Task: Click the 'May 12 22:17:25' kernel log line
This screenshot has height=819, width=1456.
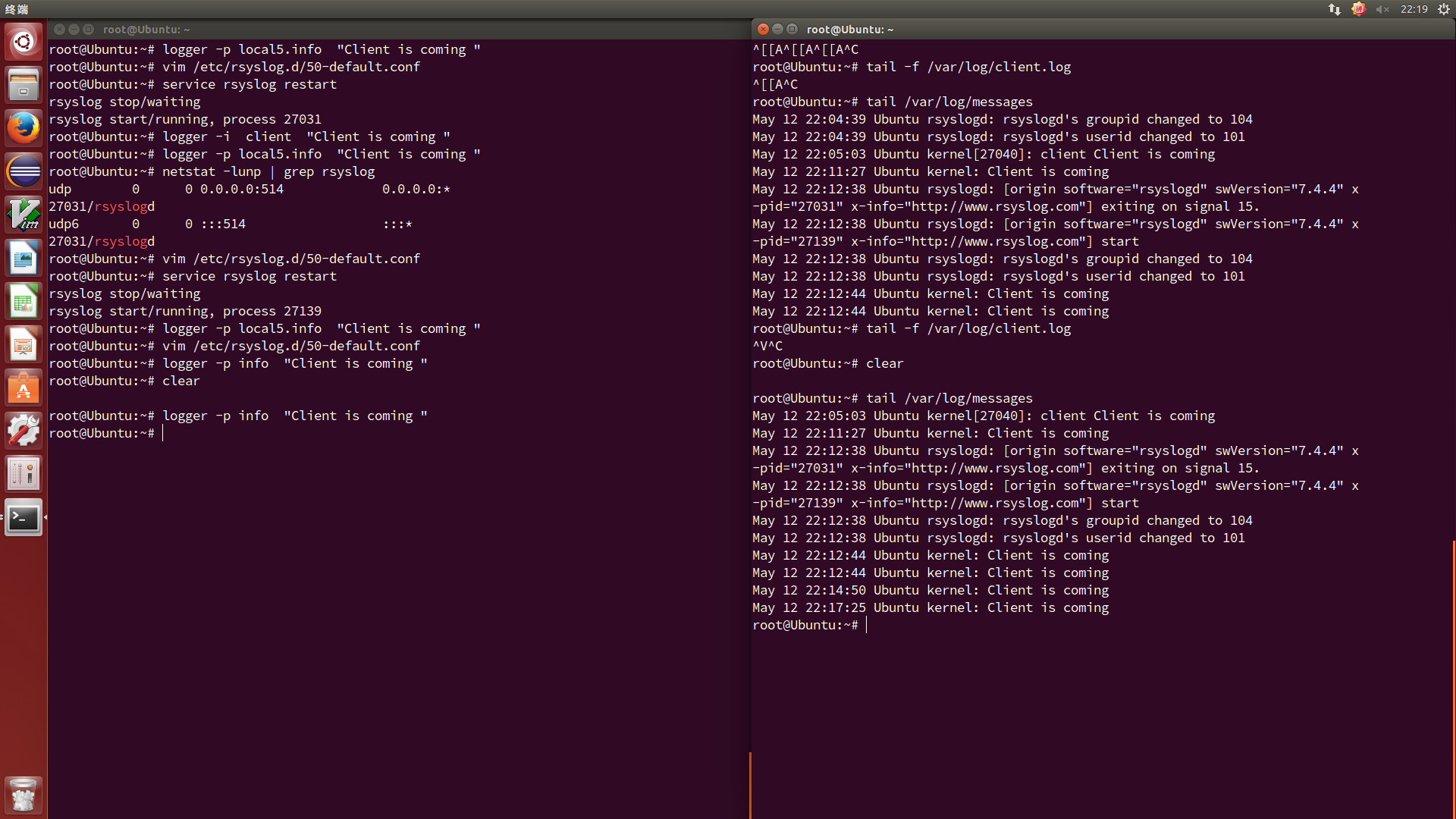Action: (x=930, y=607)
